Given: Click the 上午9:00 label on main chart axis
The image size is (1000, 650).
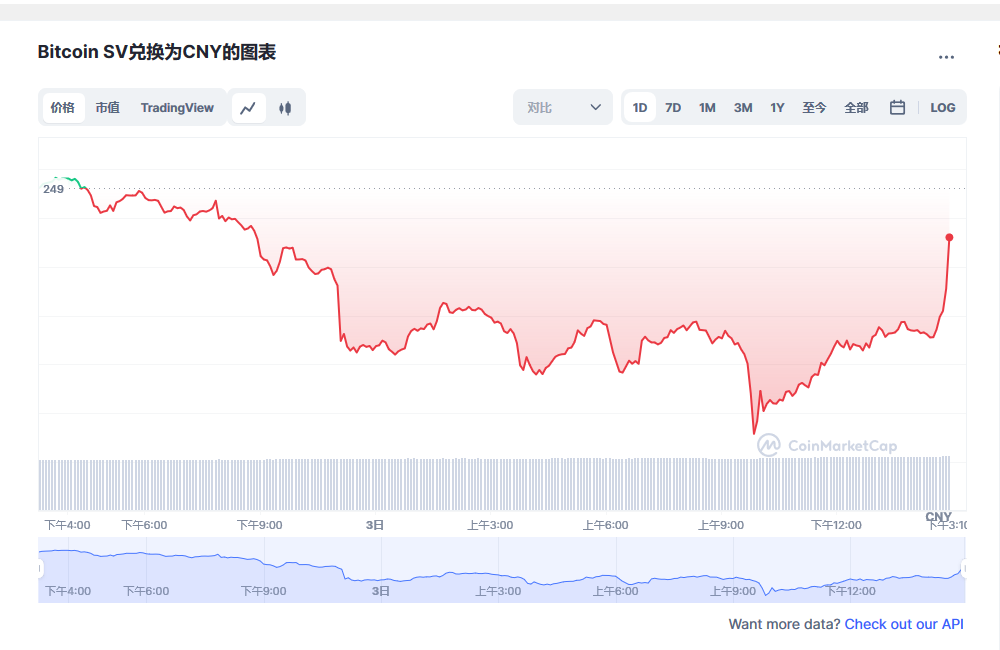Looking at the screenshot, I should [x=721, y=525].
